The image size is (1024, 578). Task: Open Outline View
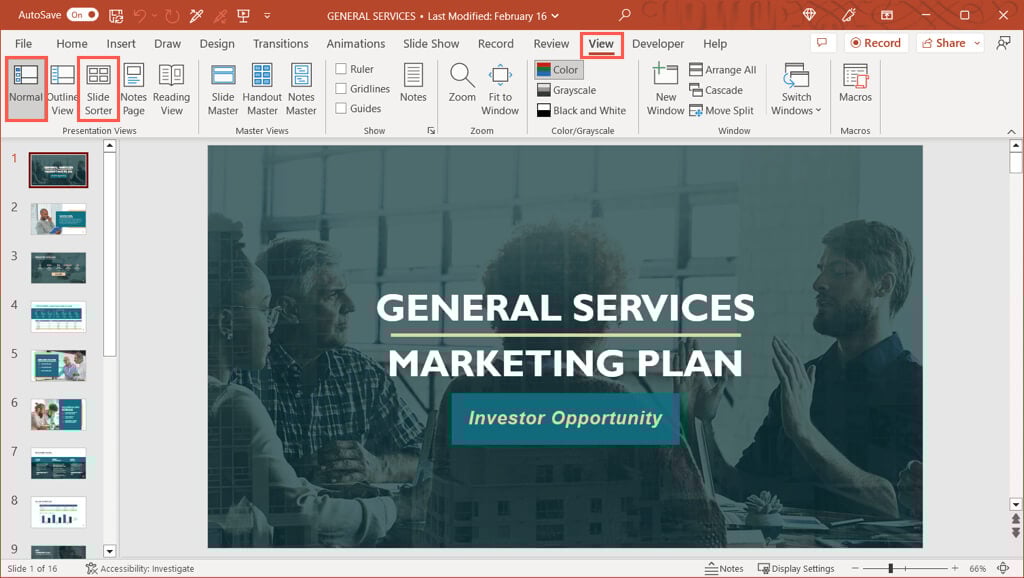click(x=62, y=90)
